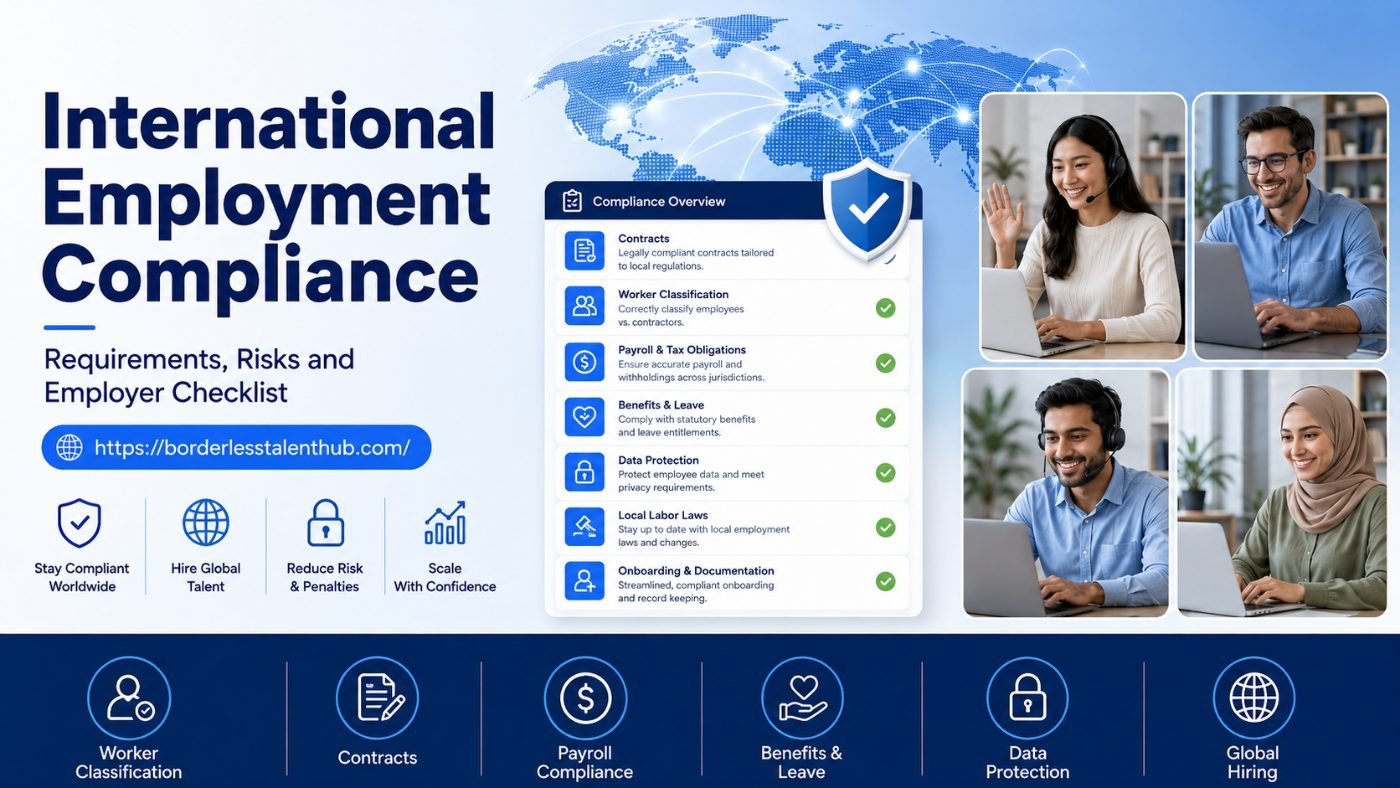The height and width of the screenshot is (788, 1400).
Task: Click the Data Protection lock icon in the checklist
Action: point(584,471)
